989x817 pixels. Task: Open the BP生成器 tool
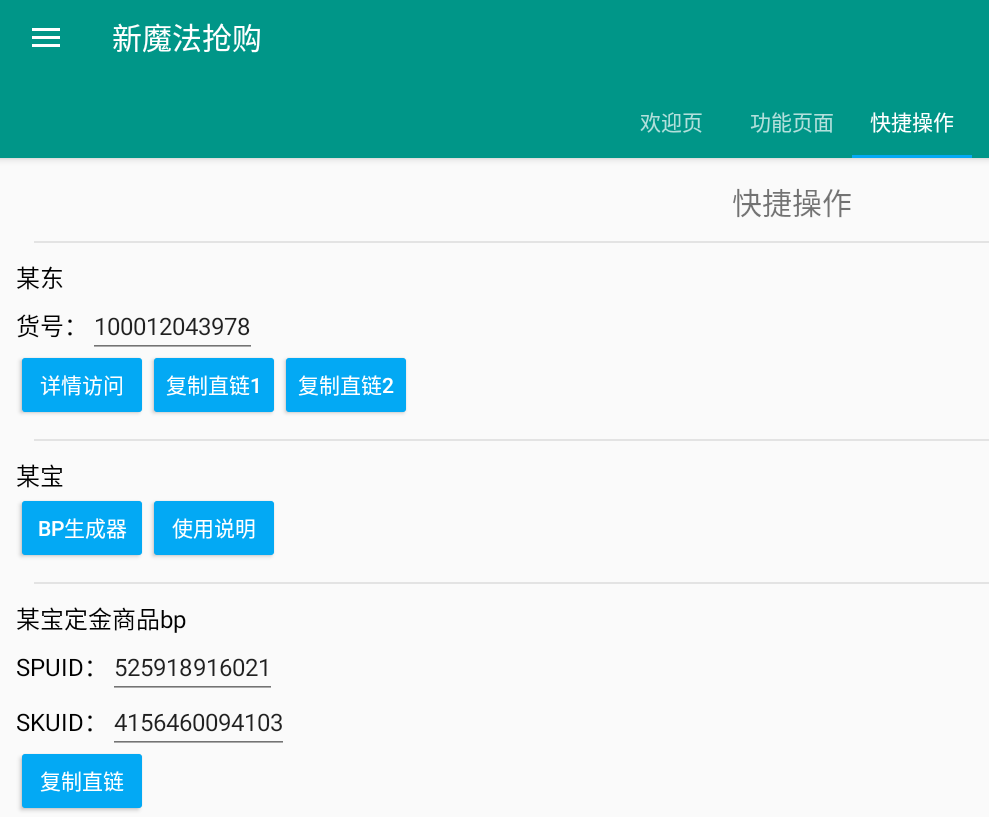(x=82, y=528)
